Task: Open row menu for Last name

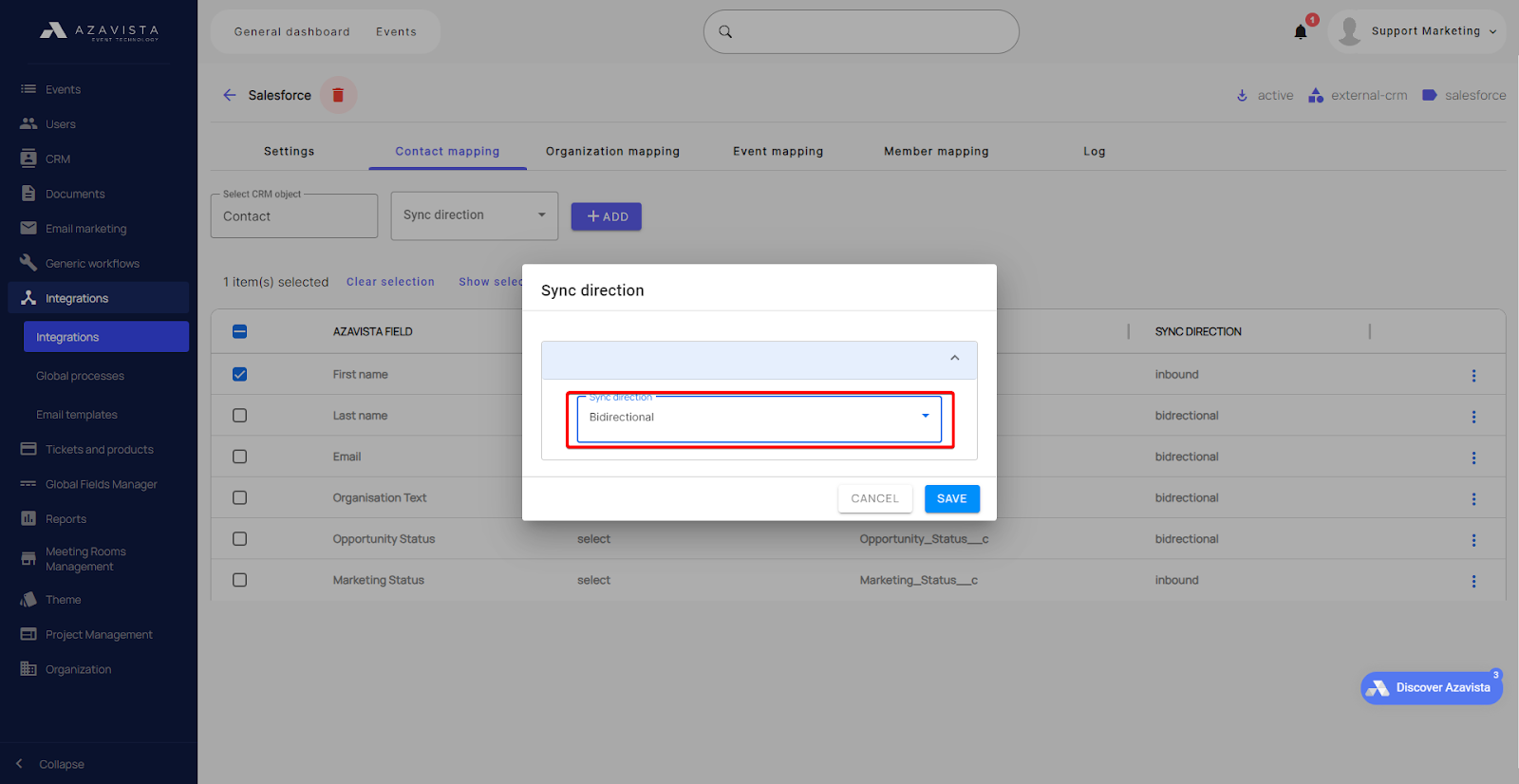Action: pyautogui.click(x=1473, y=417)
